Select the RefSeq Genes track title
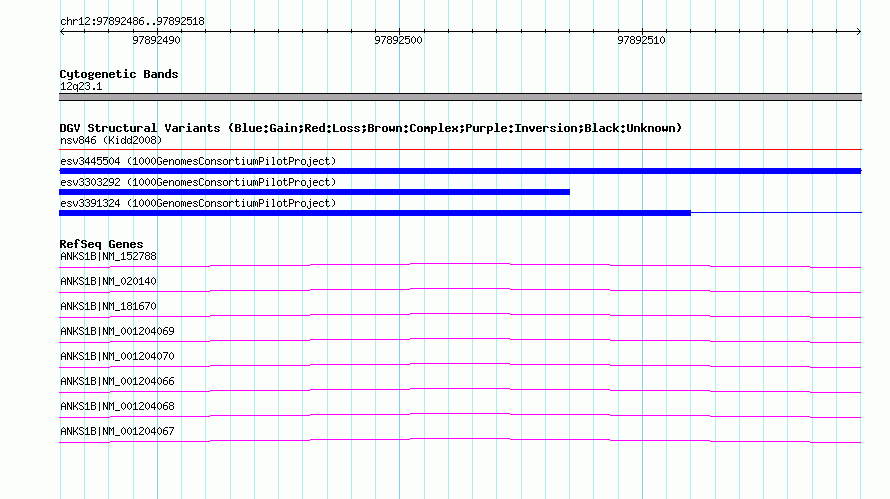The height and width of the screenshot is (499, 890). [x=101, y=244]
